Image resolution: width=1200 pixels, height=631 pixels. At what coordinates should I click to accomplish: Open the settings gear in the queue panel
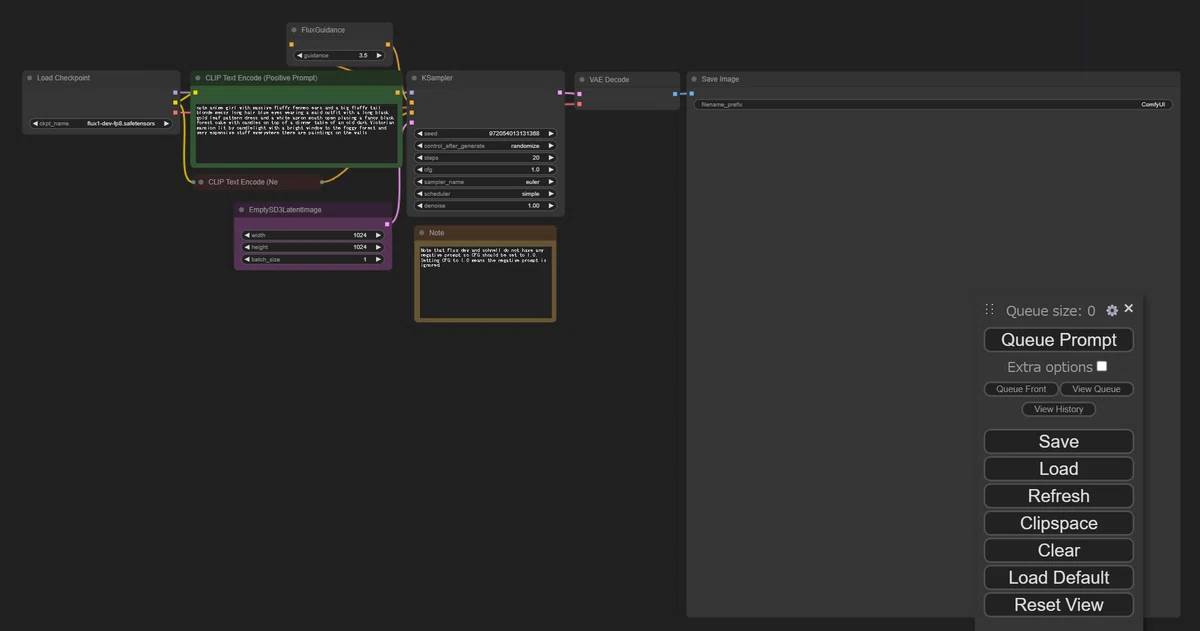tap(1112, 311)
